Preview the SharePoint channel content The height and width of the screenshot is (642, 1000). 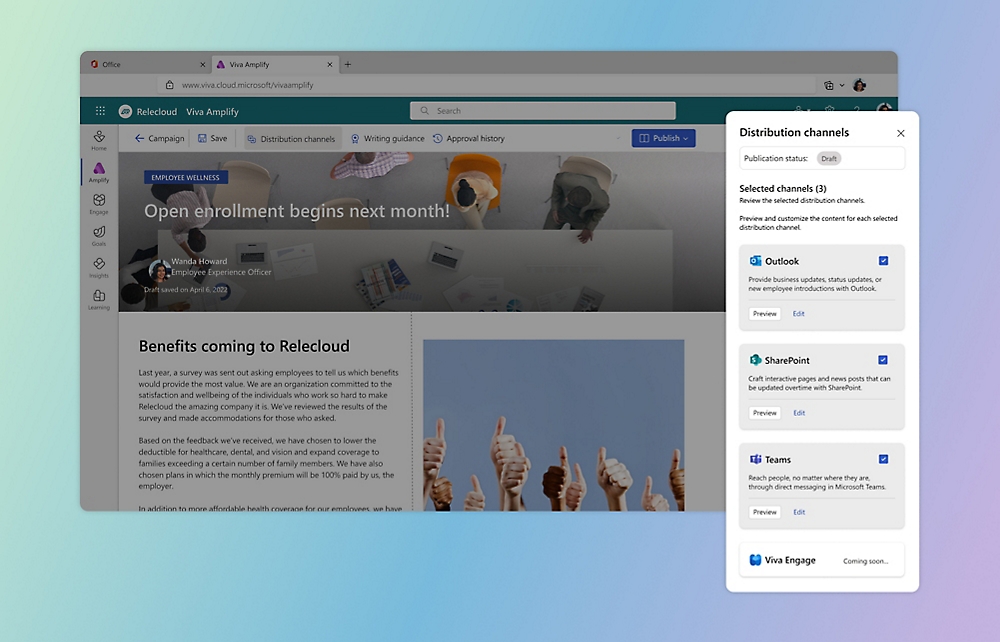pos(765,413)
